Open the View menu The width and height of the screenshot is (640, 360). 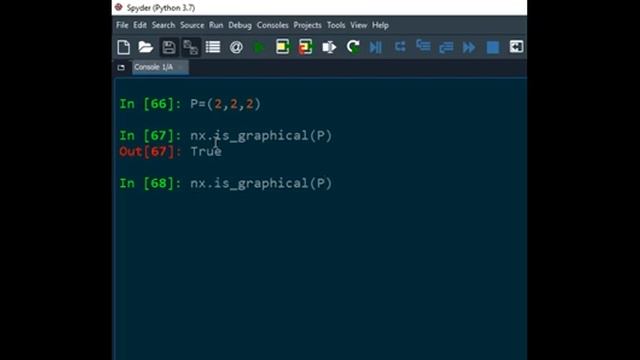(358, 25)
